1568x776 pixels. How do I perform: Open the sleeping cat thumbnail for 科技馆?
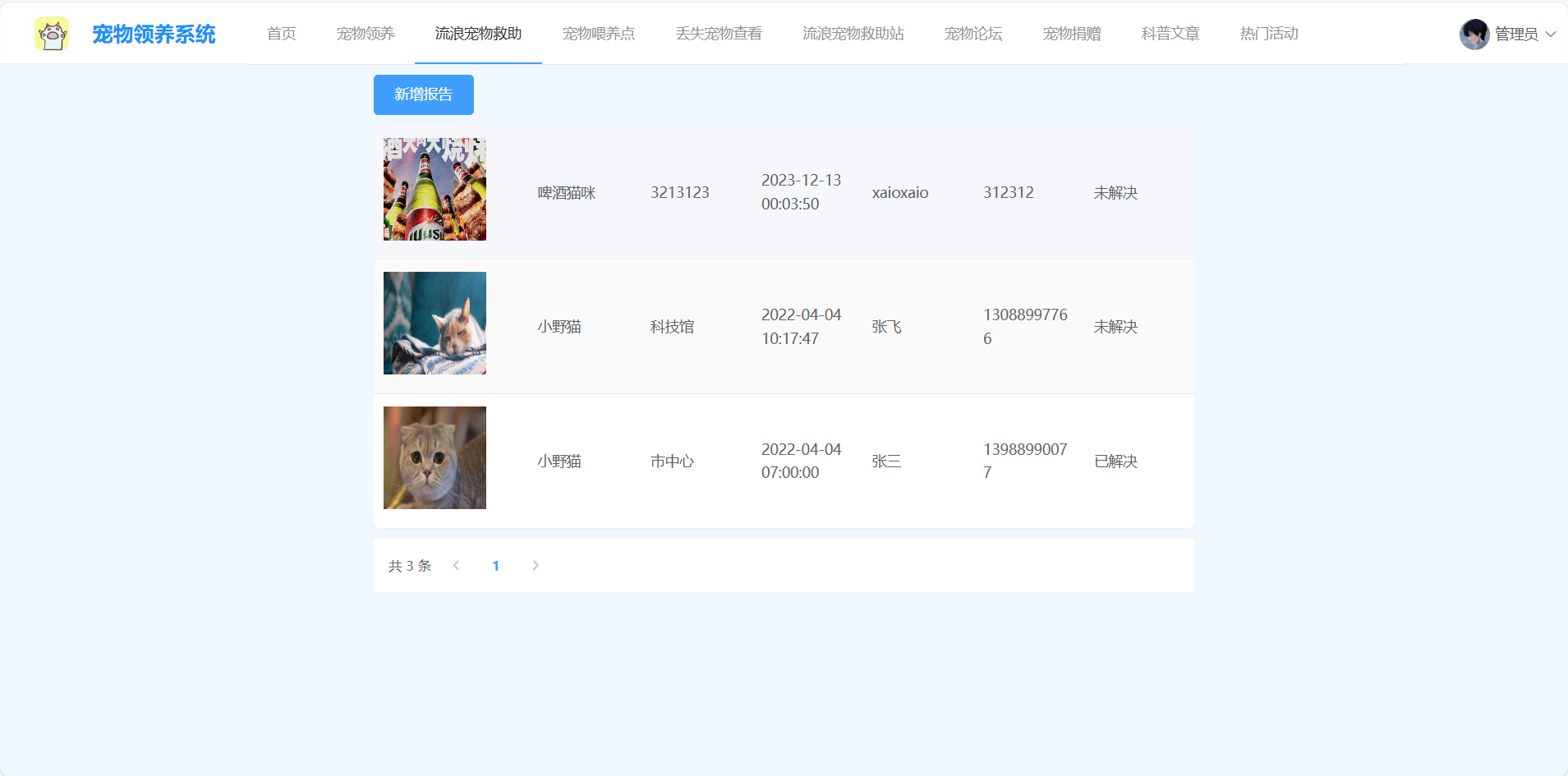(435, 323)
